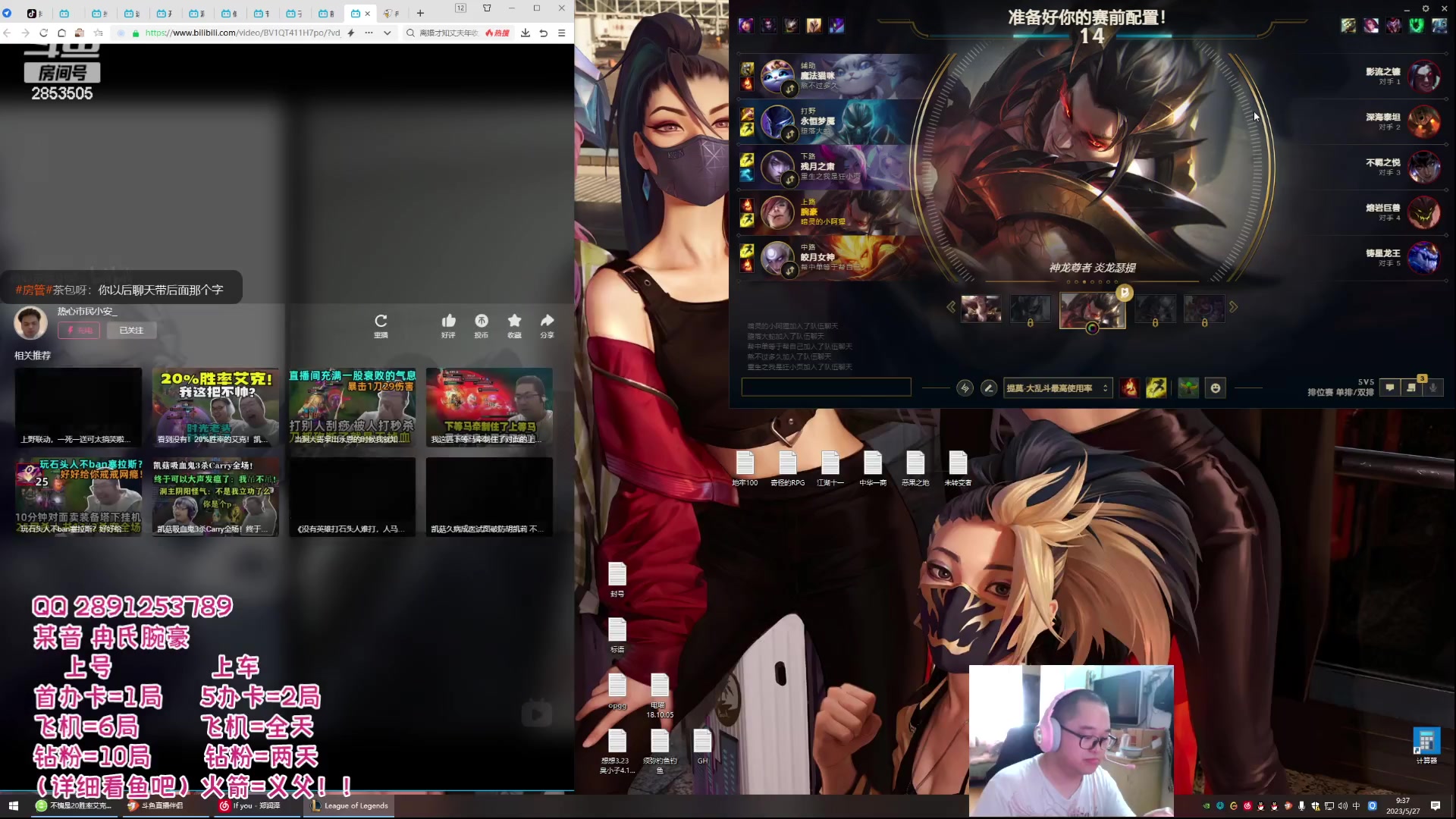This screenshot has height=819, width=1456.
Task: Show previous skins with left arrow
Action: 951,307
